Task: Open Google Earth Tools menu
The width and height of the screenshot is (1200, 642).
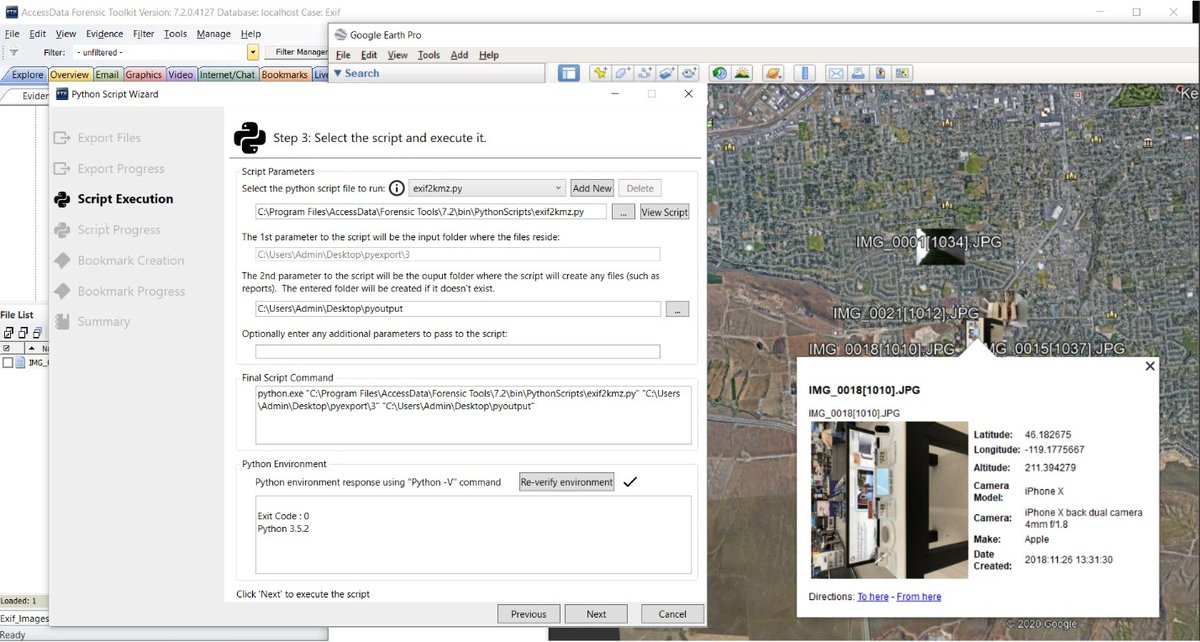Action: click(429, 55)
